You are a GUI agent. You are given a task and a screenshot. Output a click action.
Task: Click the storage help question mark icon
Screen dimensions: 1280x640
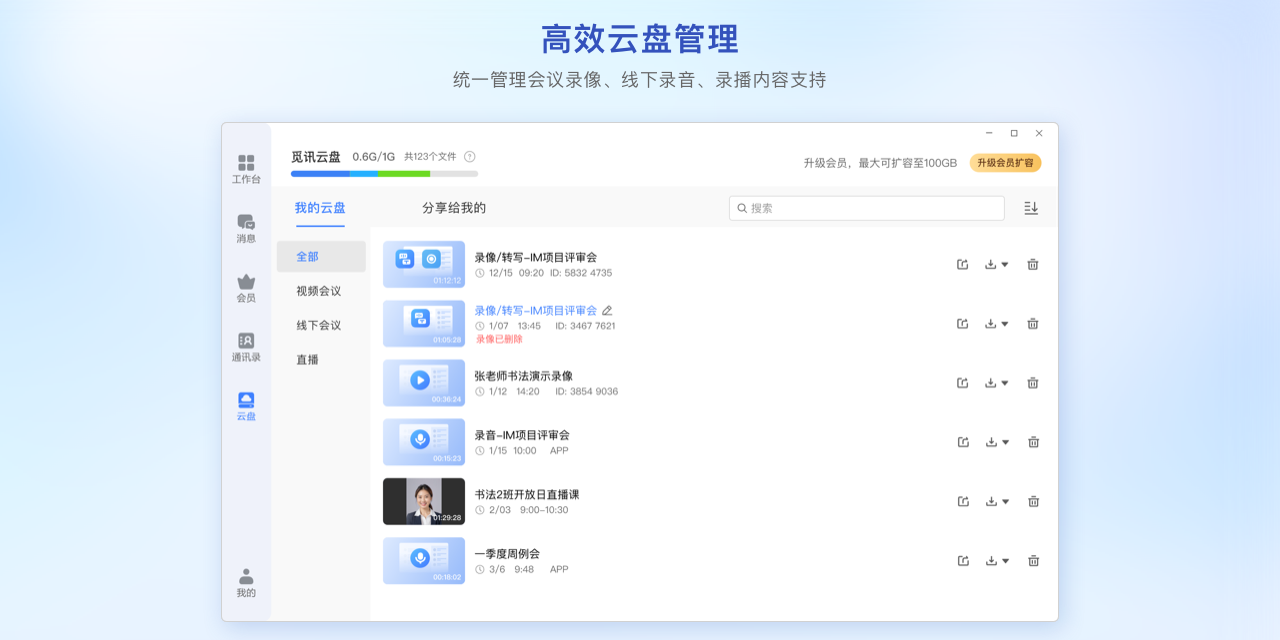point(469,157)
